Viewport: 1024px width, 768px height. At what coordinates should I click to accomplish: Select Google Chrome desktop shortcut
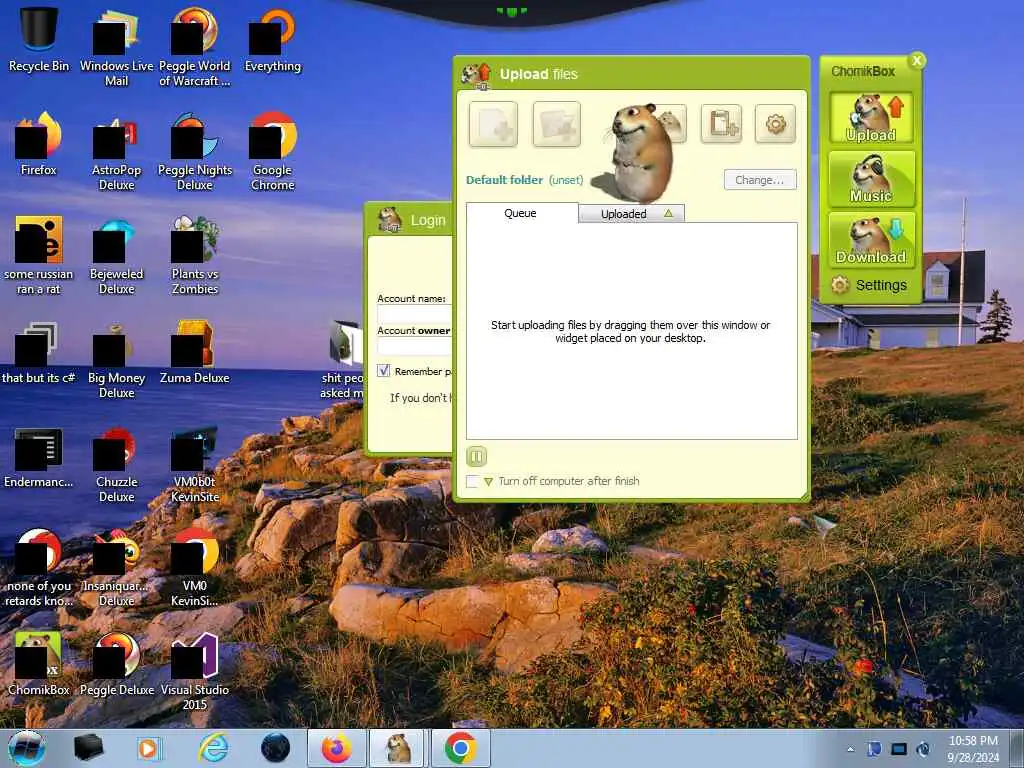272,152
